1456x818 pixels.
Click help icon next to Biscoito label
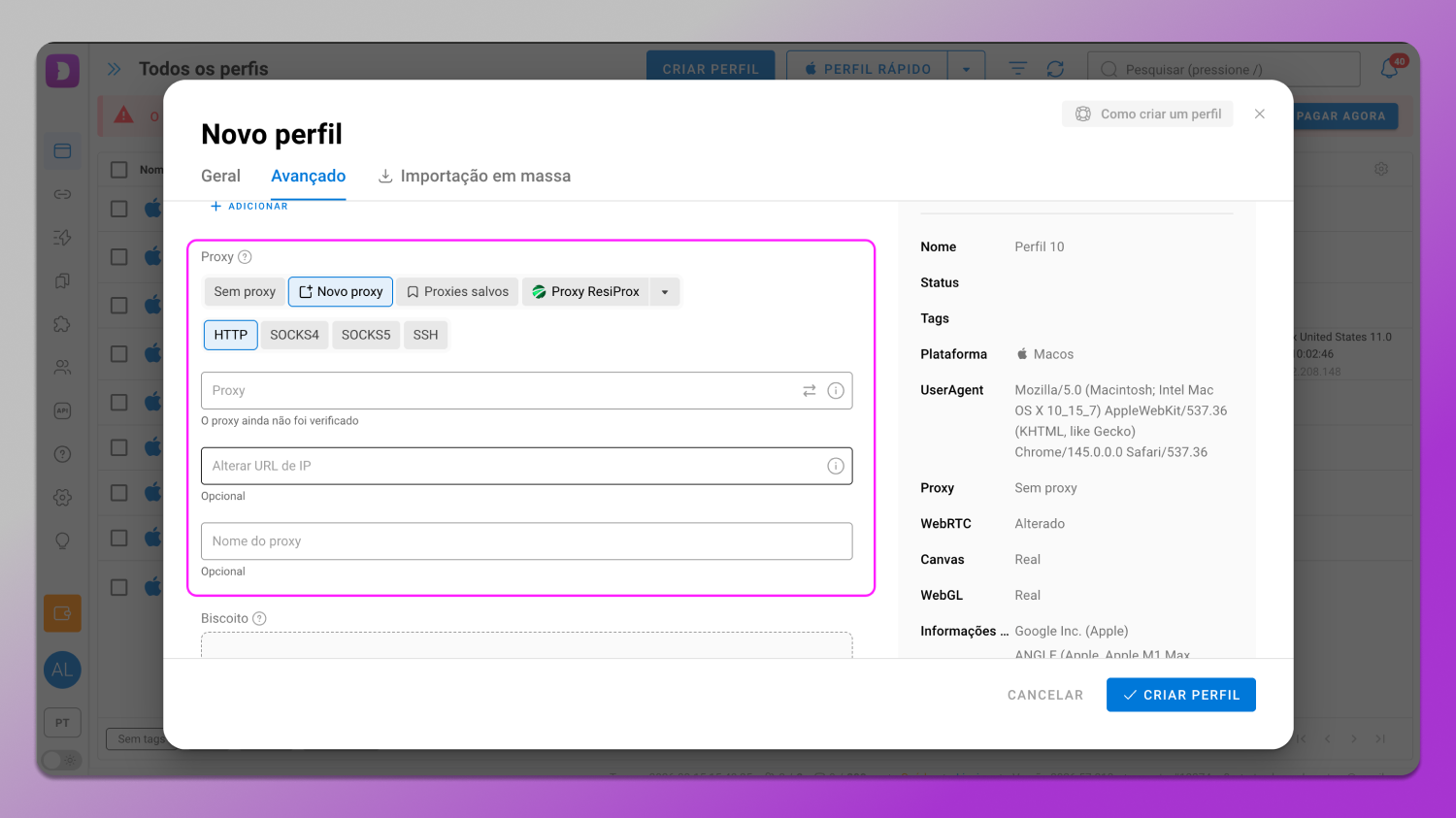pos(259,619)
